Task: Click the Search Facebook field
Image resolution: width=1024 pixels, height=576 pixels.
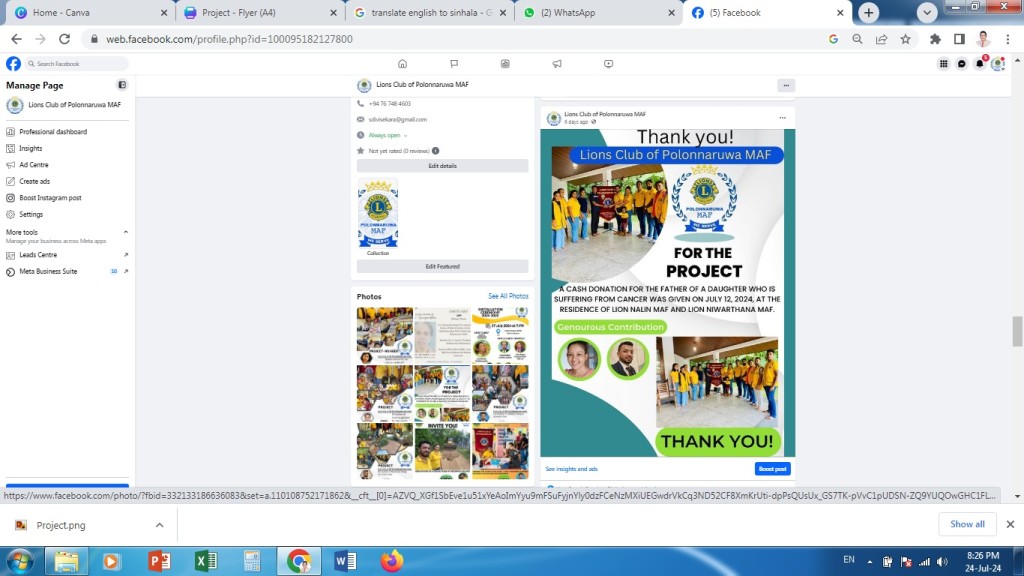Action: [77, 63]
